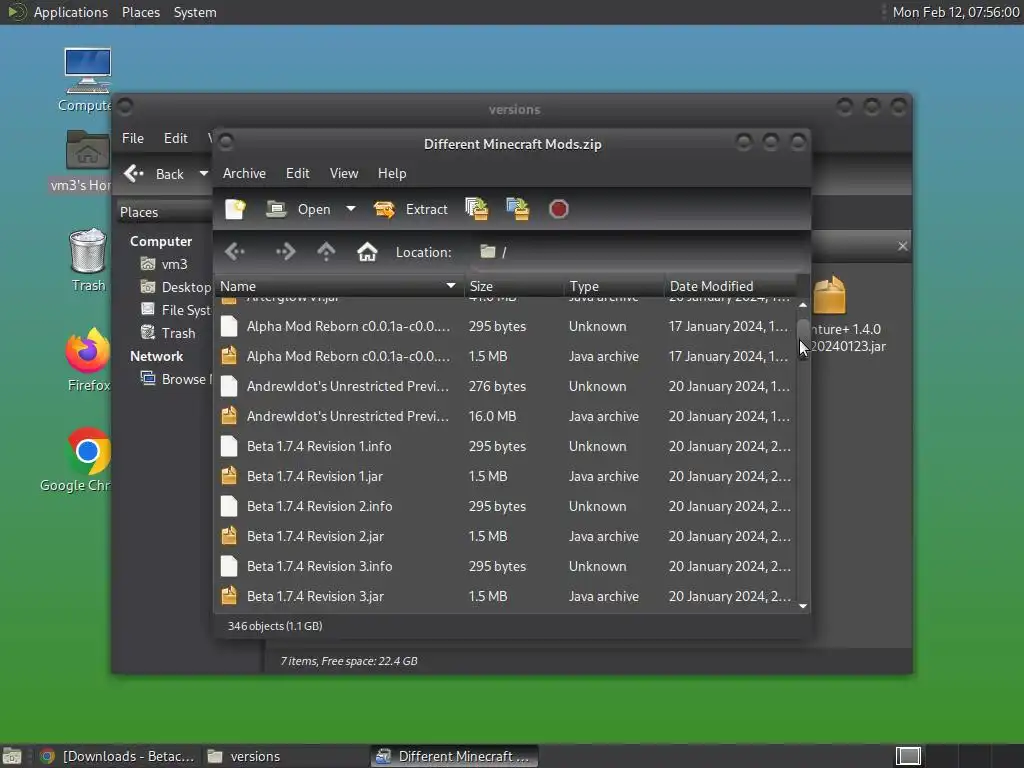Click Back button in versions window
The width and height of the screenshot is (1024, 768).
[155, 174]
